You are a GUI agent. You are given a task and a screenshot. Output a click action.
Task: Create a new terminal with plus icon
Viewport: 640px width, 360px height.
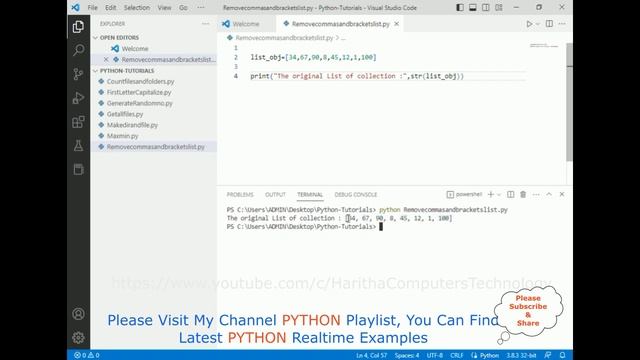click(491, 195)
